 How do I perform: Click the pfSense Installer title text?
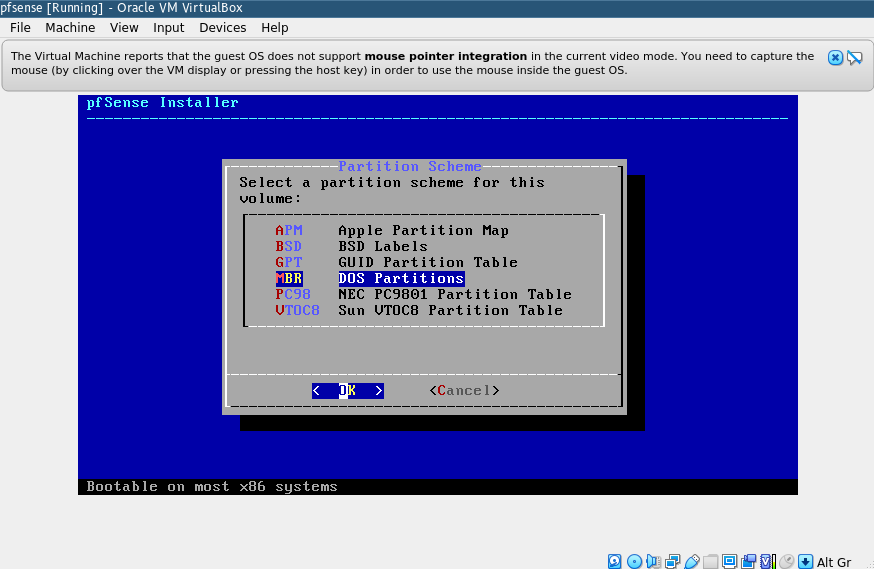click(x=162, y=103)
